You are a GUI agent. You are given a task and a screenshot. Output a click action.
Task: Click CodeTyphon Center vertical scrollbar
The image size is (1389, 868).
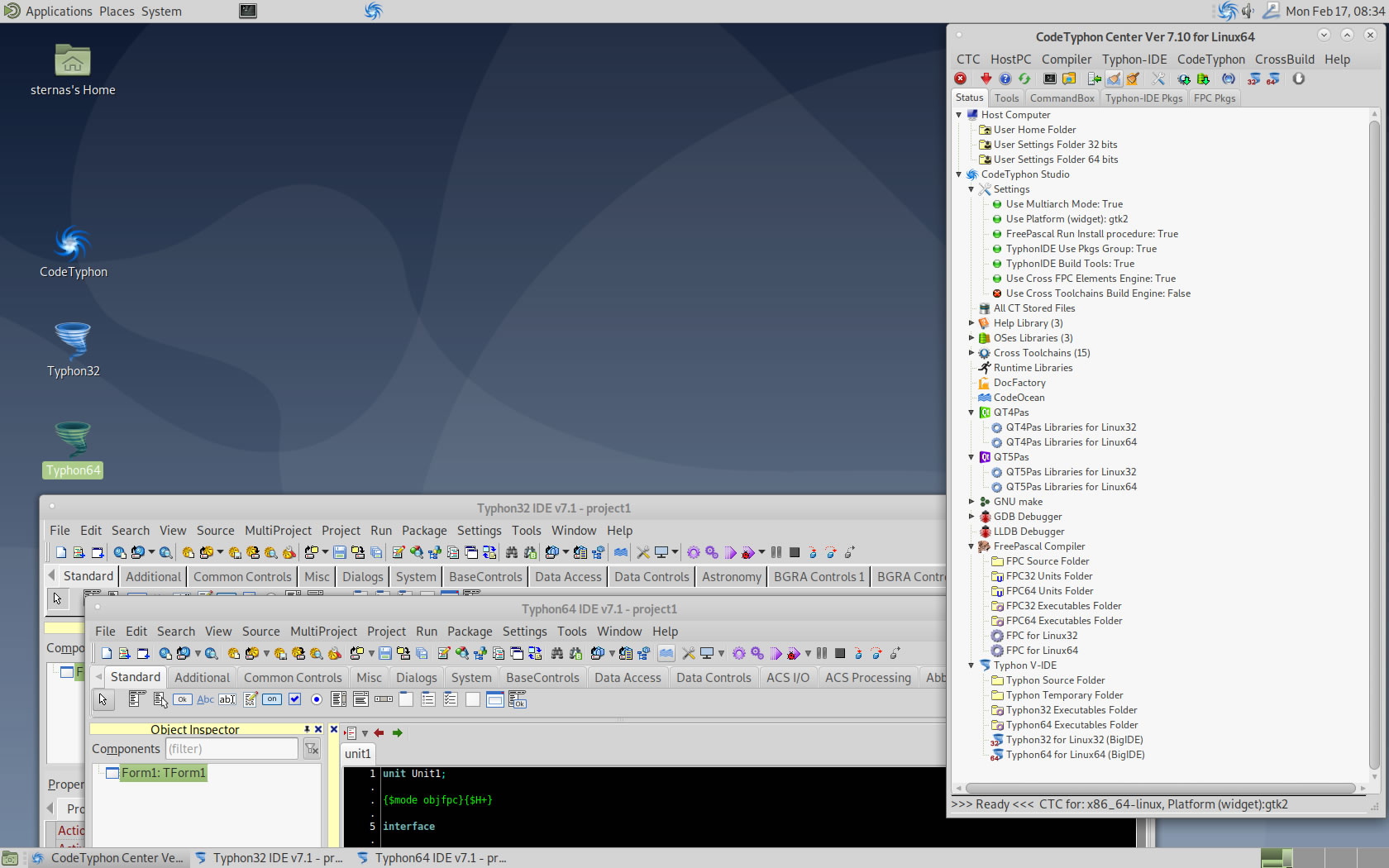click(1374, 446)
